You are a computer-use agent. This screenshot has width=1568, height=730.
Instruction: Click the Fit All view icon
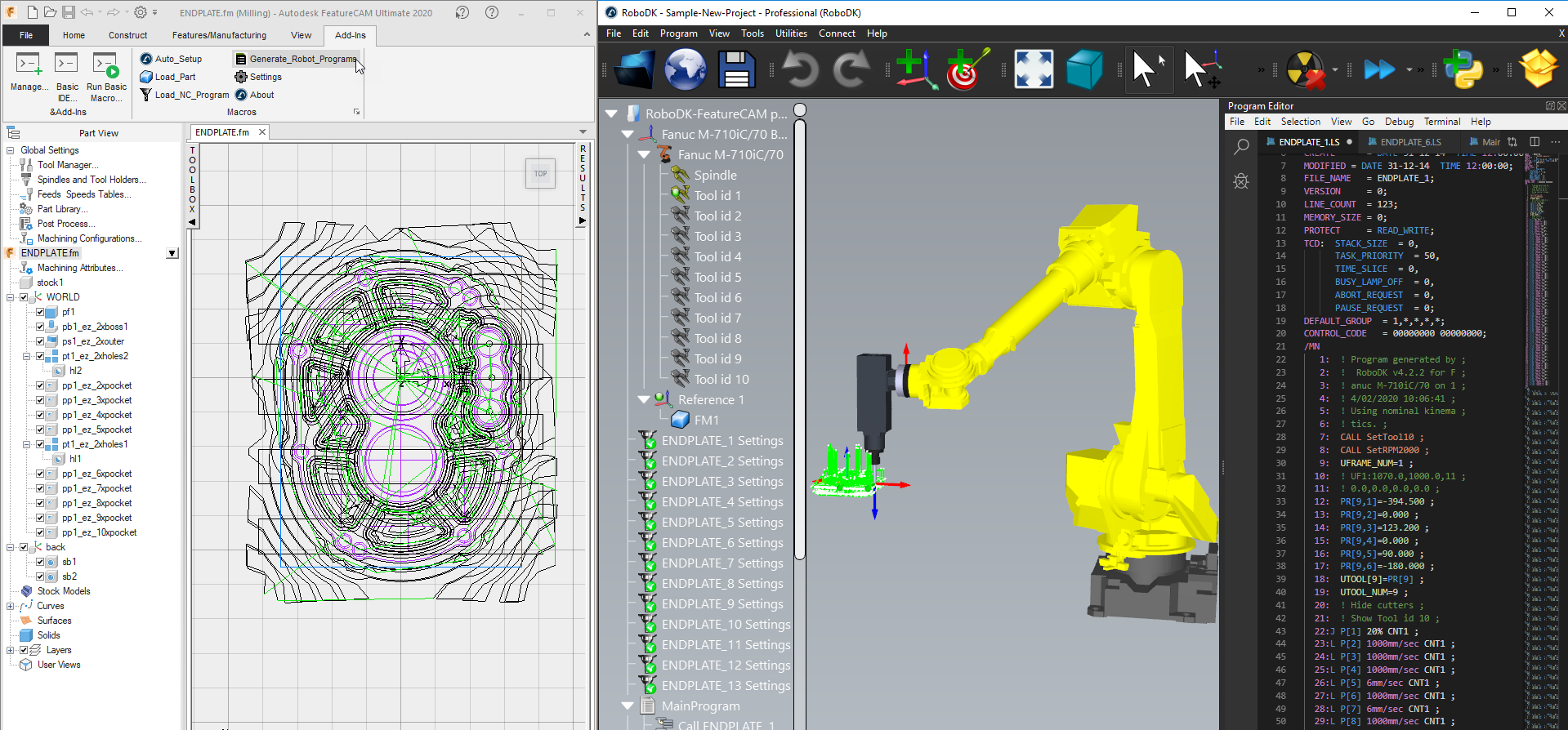tap(1034, 69)
